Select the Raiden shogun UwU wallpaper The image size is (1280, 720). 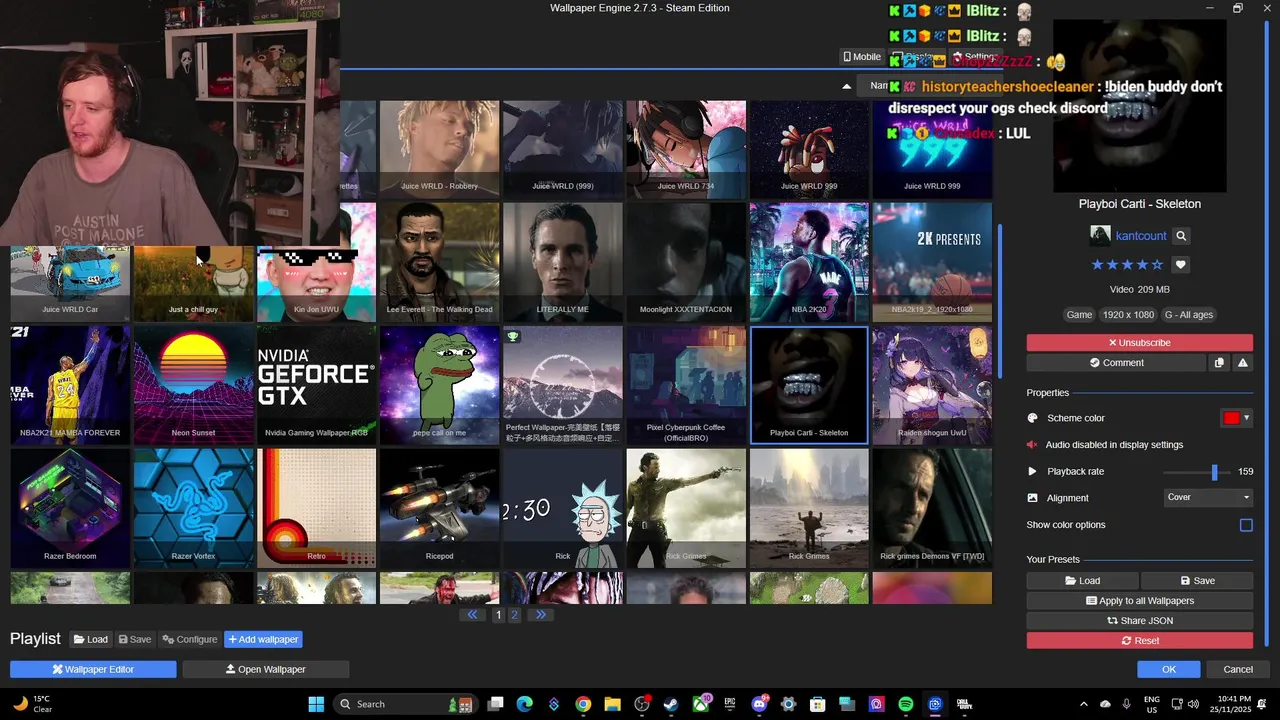coord(932,385)
